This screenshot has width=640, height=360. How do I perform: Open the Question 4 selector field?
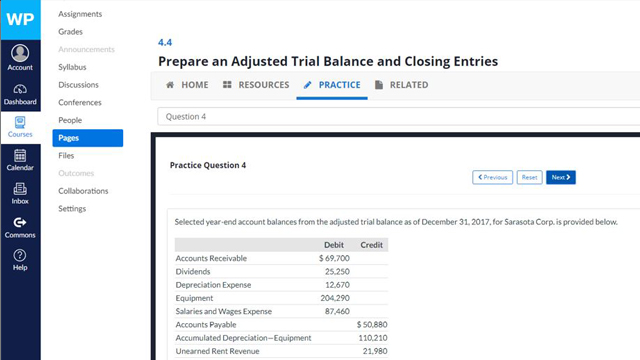(398, 117)
